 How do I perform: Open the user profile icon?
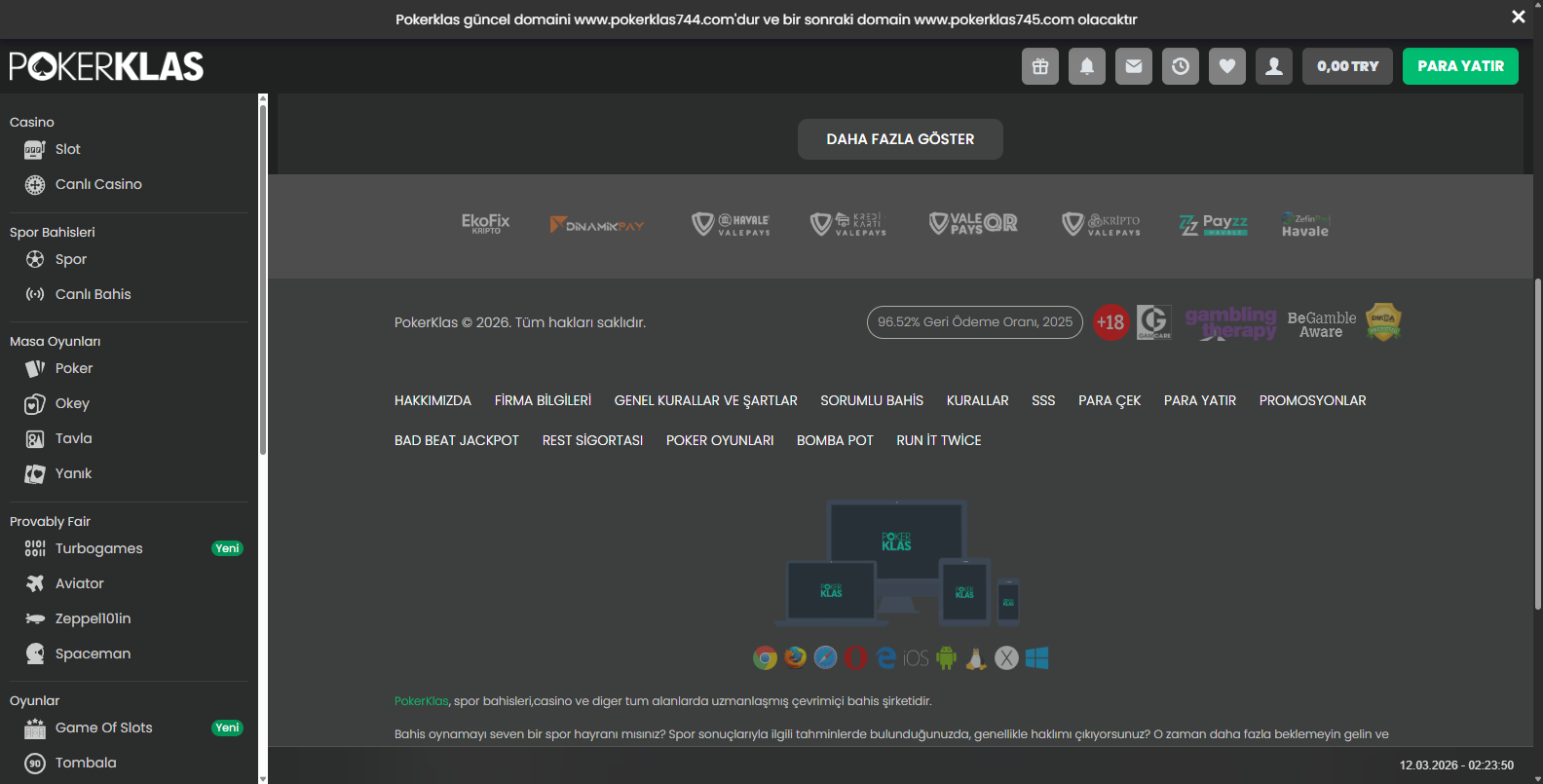pos(1274,66)
